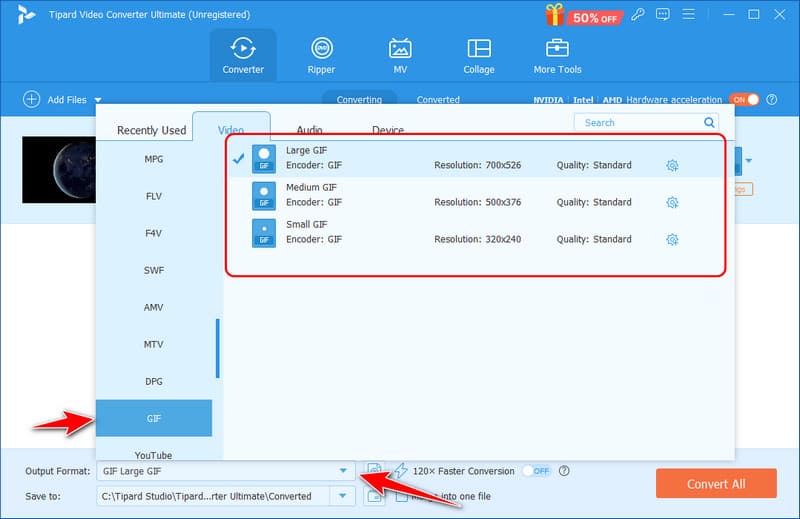Switch to Video tab
Screen dimensions: 800x519
[231, 127]
